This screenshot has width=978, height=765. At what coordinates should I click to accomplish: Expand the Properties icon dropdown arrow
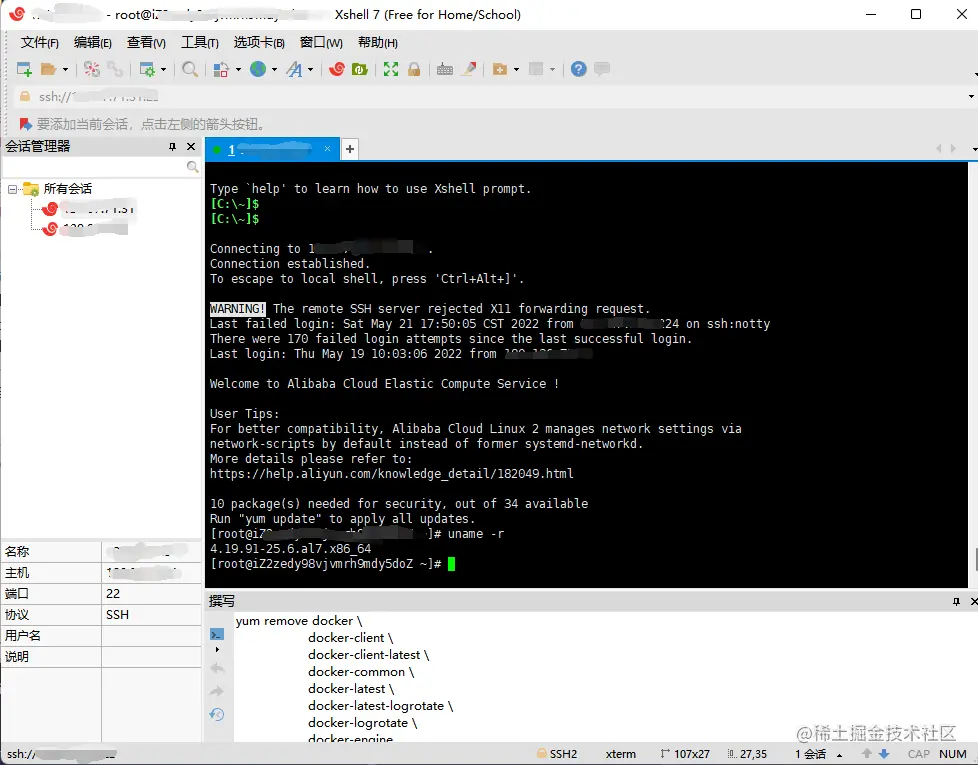tap(163, 69)
